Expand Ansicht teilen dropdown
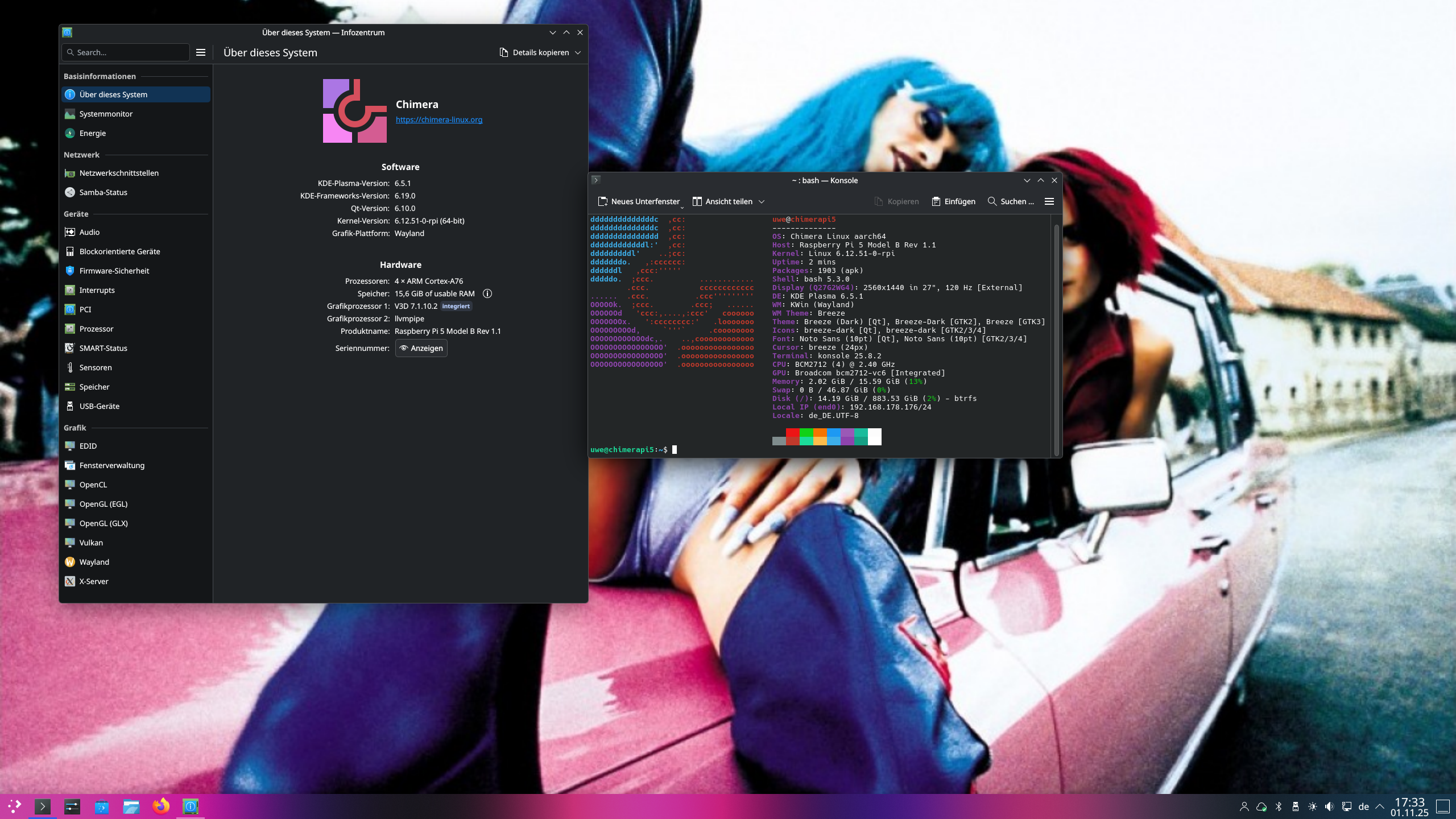This screenshot has width=1456, height=819. 762,201
